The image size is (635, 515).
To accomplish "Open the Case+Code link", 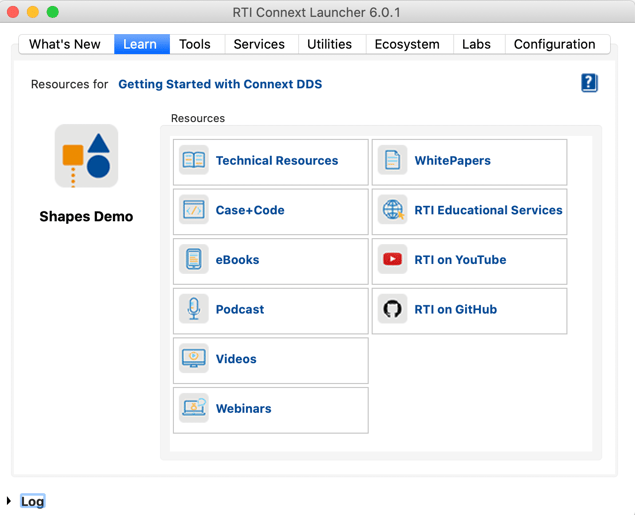I will (250, 210).
